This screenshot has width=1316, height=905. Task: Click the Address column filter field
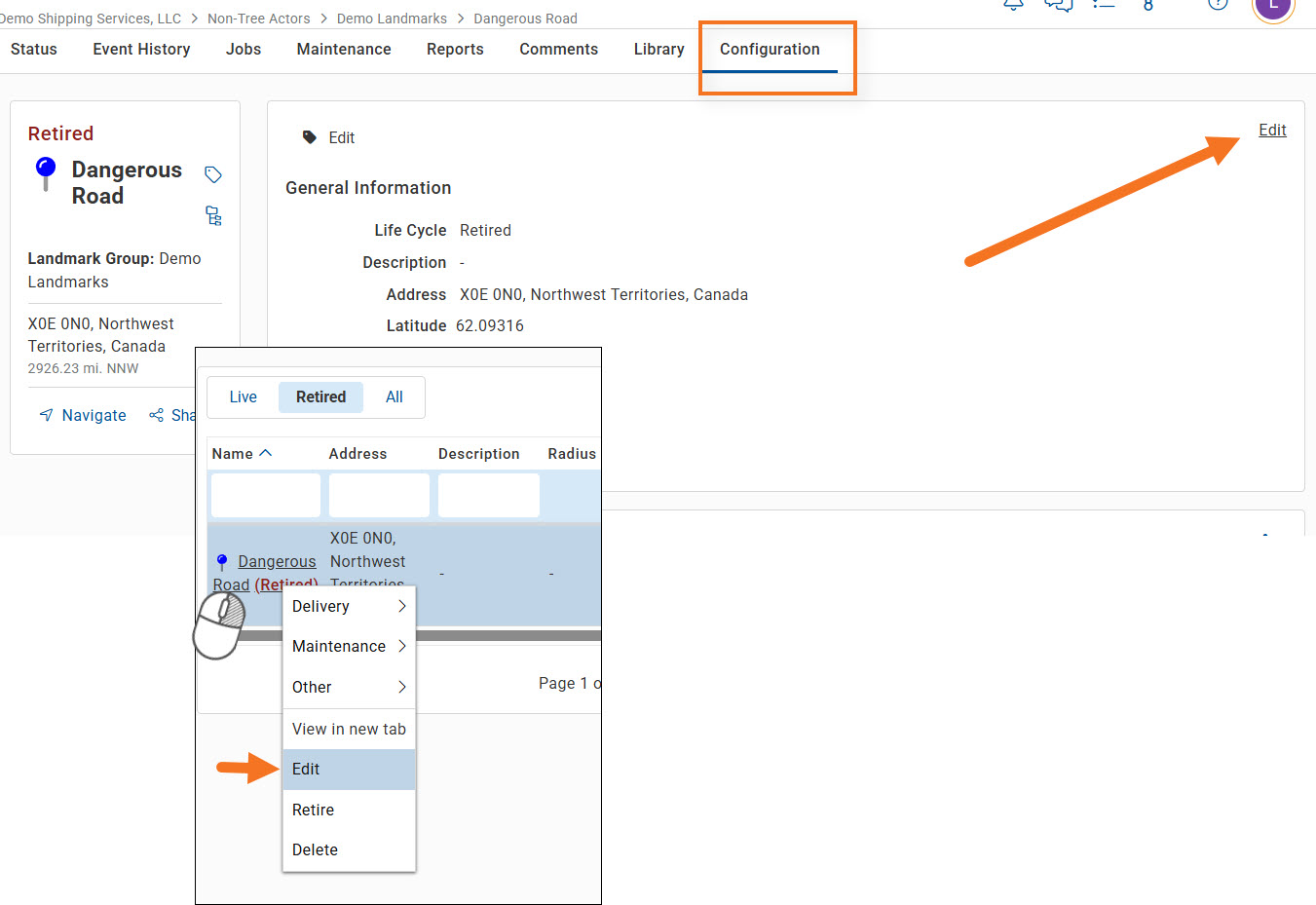pyautogui.click(x=379, y=496)
